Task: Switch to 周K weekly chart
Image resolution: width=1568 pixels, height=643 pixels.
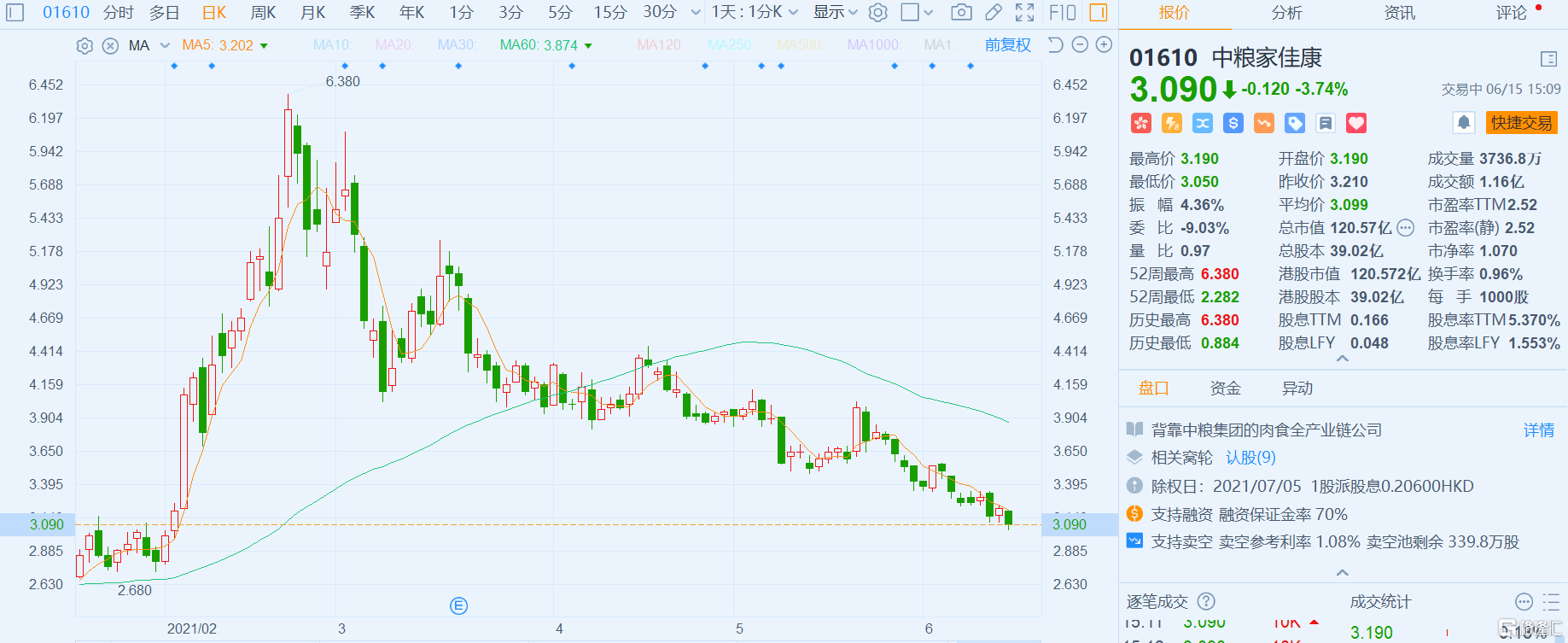Action: click(264, 12)
